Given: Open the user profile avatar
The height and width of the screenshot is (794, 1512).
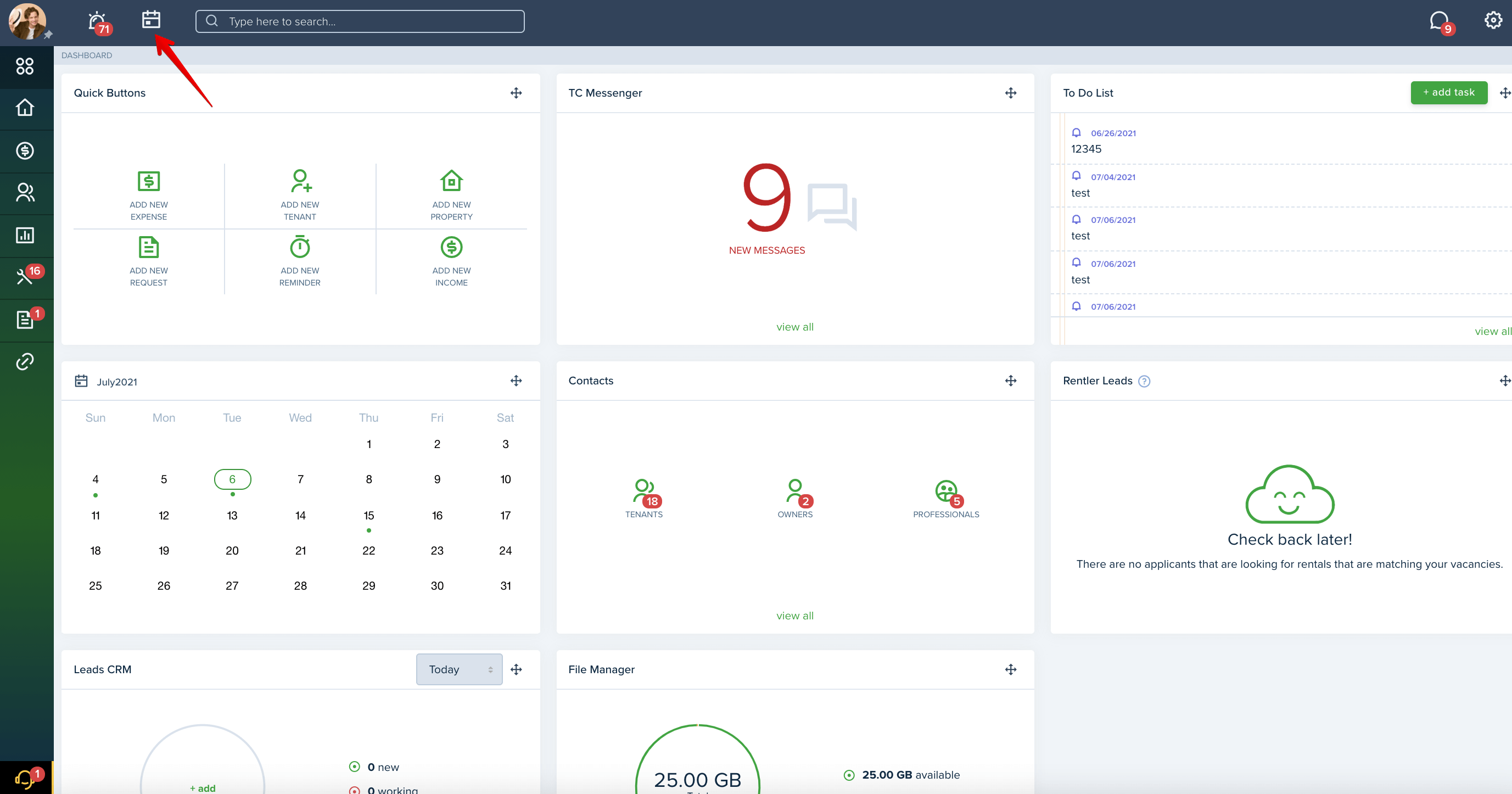Looking at the screenshot, I should click(27, 22).
